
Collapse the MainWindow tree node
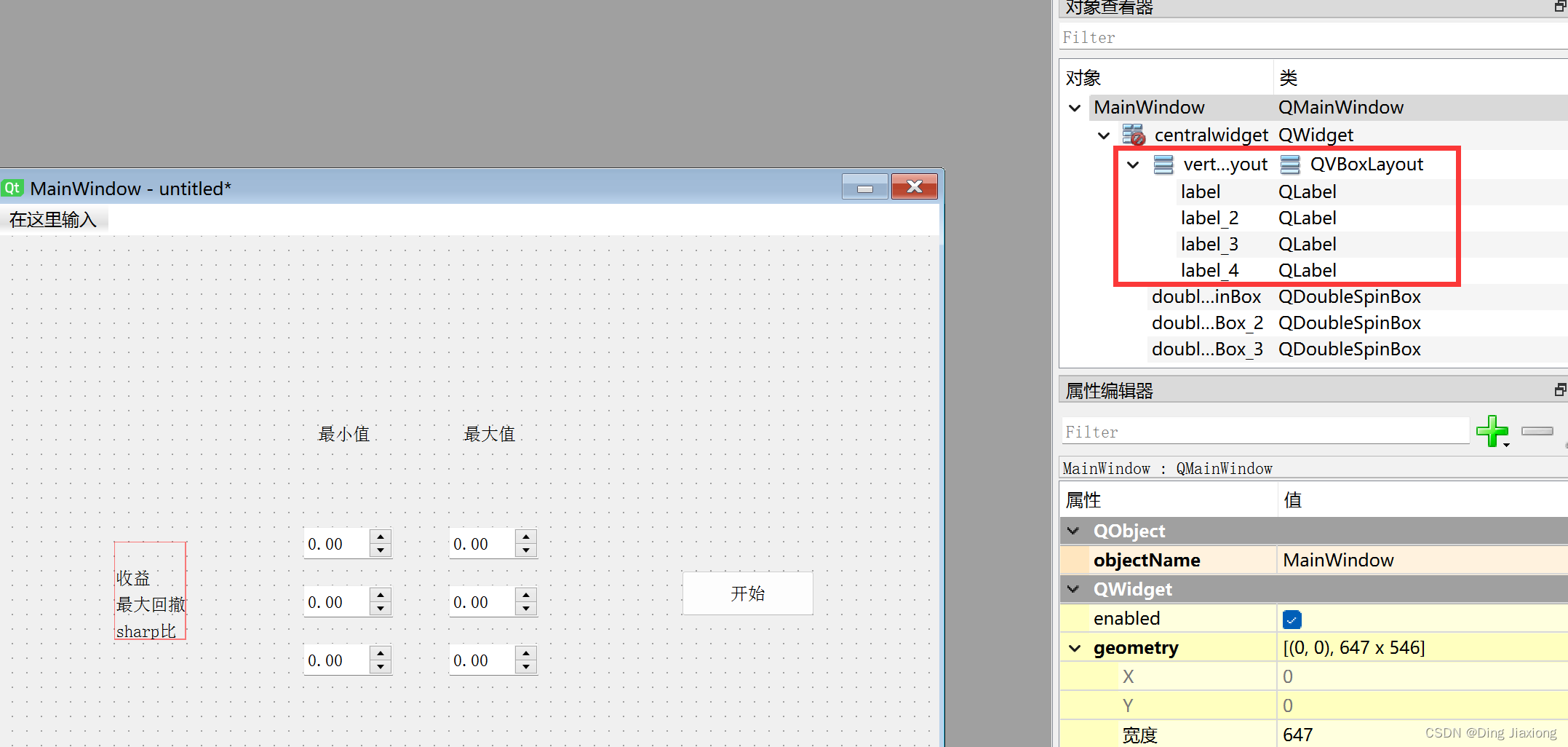click(1075, 108)
